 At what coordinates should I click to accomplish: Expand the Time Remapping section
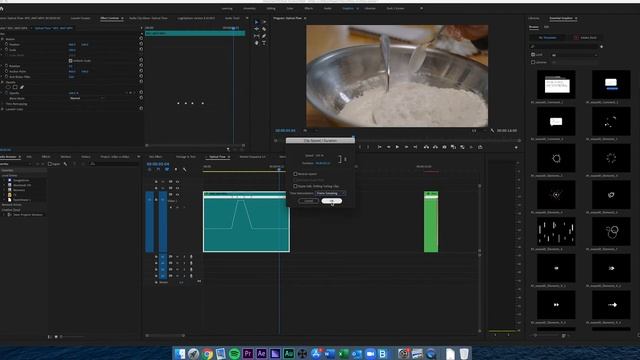2,104
